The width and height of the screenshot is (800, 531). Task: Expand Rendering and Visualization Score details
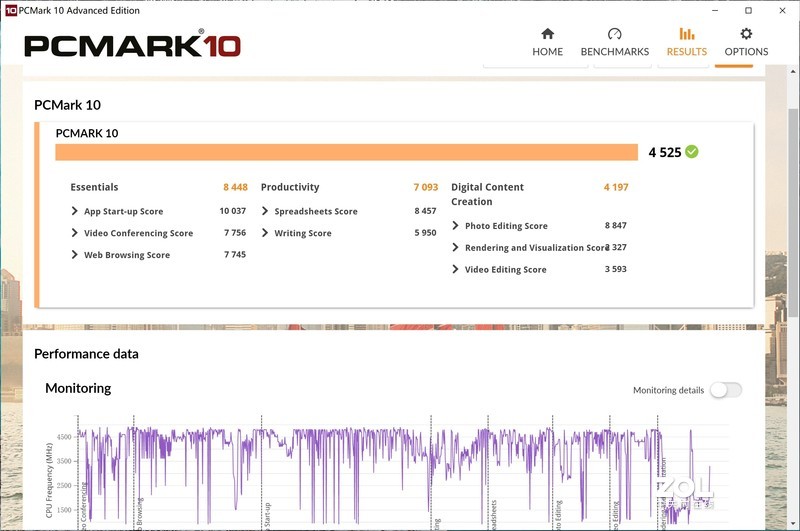(x=455, y=247)
